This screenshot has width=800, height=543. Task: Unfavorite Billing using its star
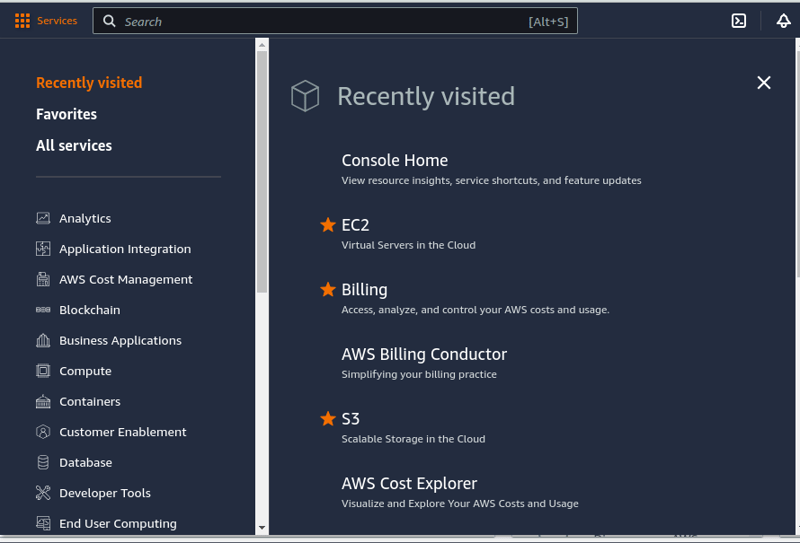328,289
